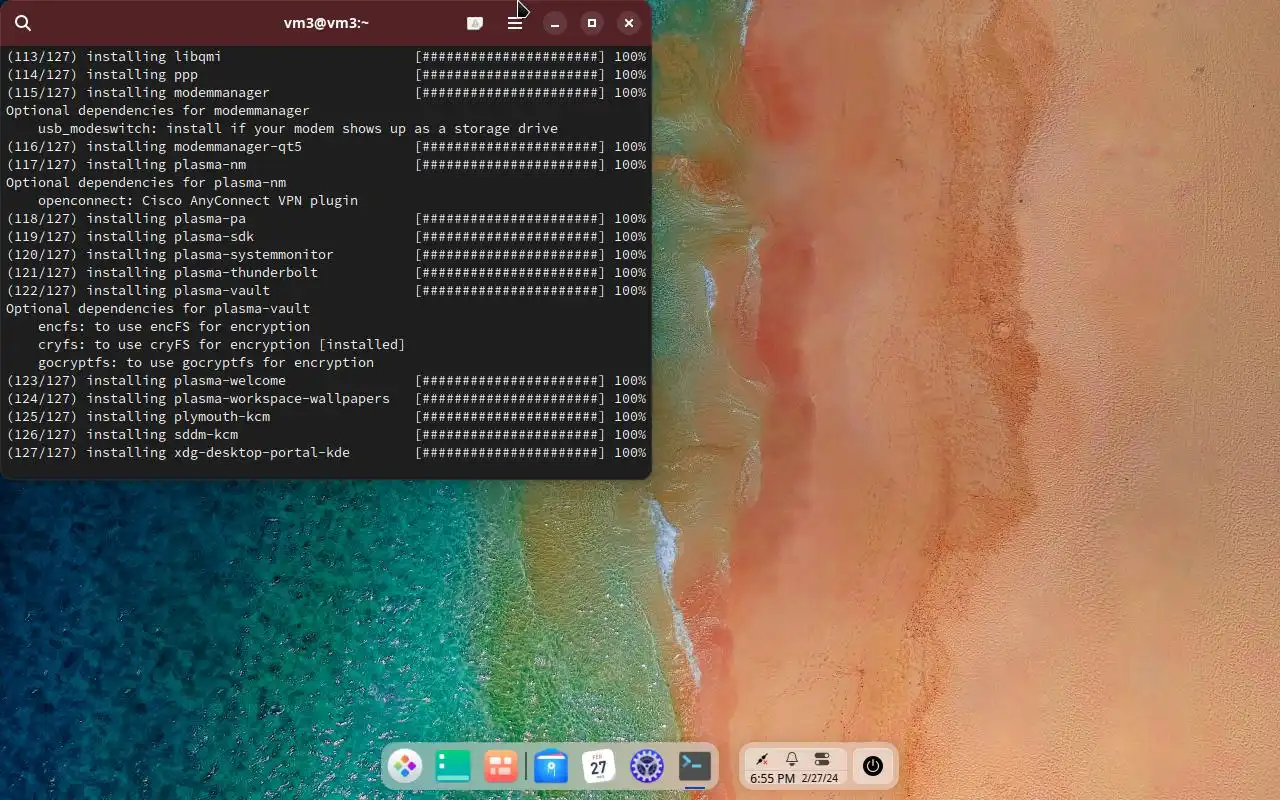Click the 'encfs: to use encFS' line
The height and width of the screenshot is (800, 1280).
(174, 327)
